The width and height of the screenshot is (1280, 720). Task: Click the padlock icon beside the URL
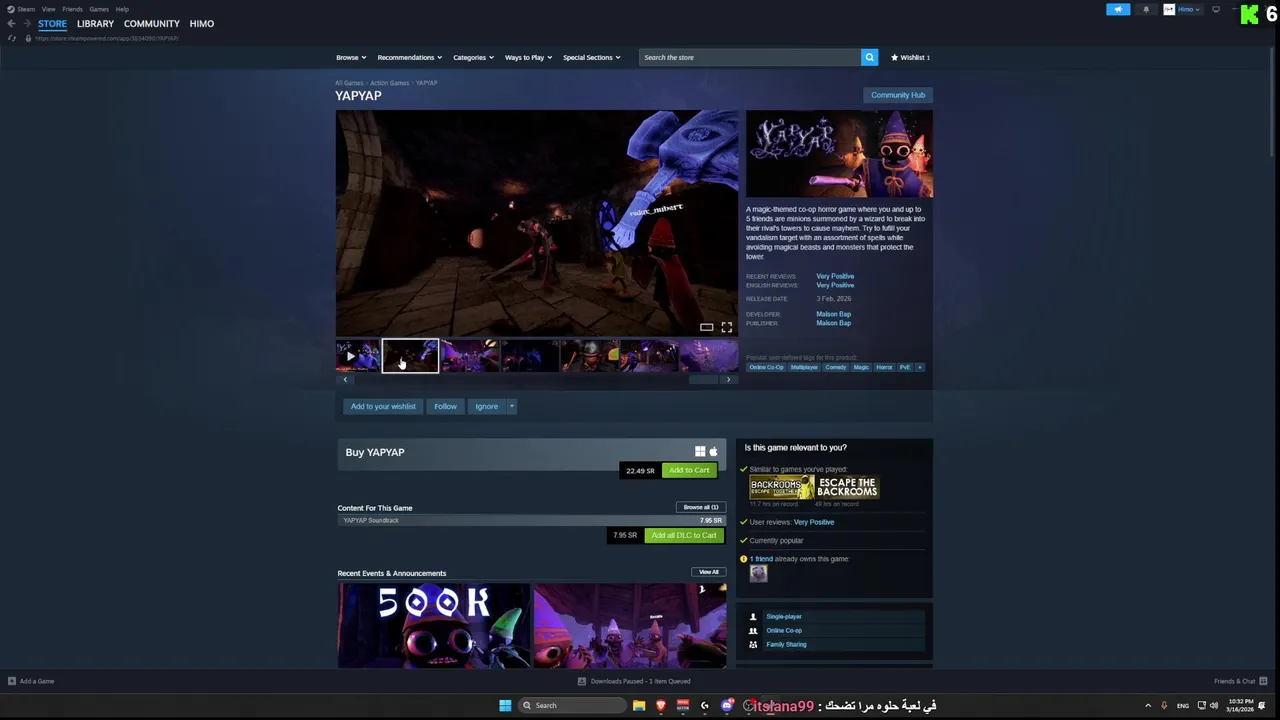[28, 38]
